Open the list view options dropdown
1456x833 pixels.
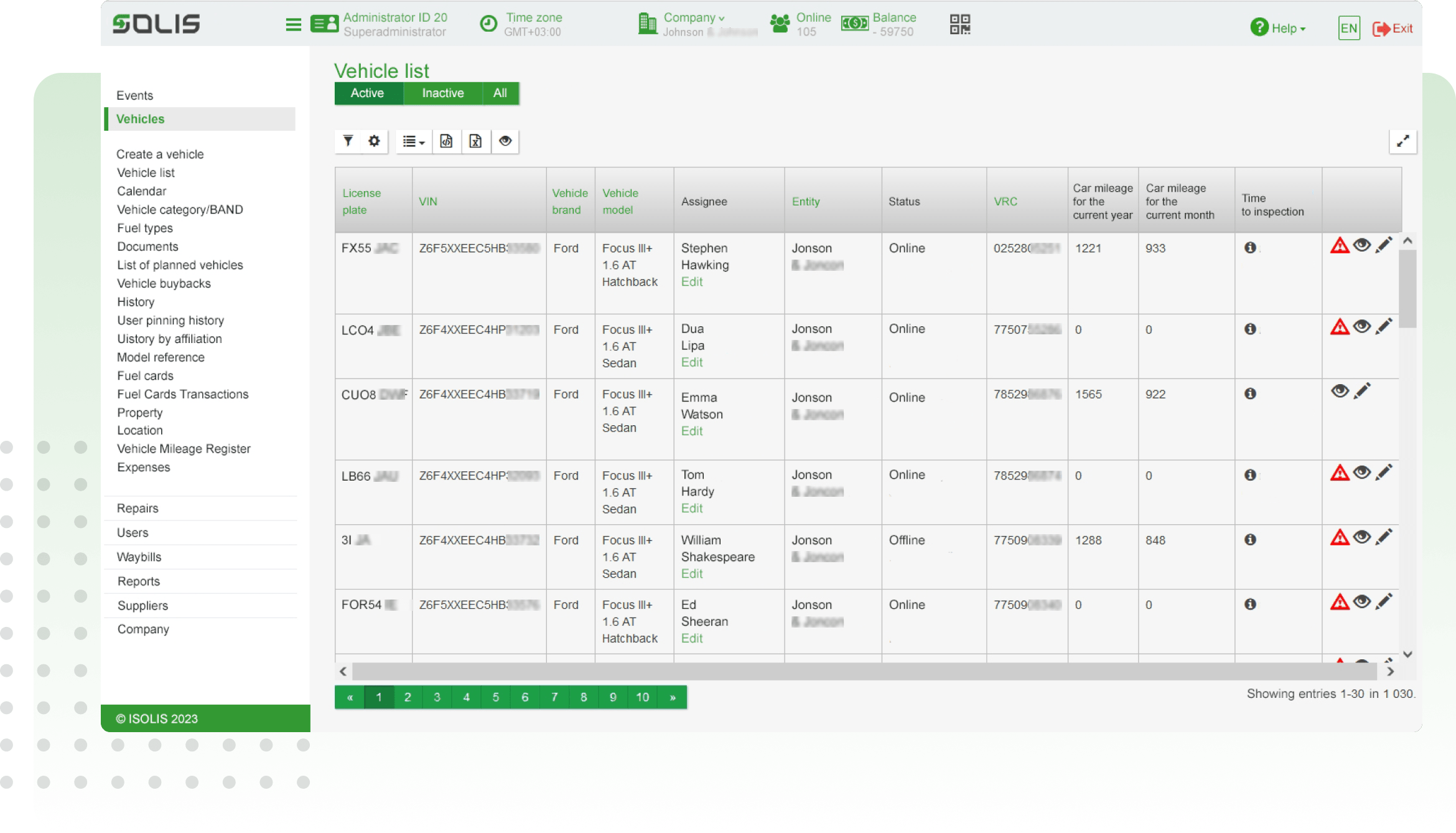[413, 141]
